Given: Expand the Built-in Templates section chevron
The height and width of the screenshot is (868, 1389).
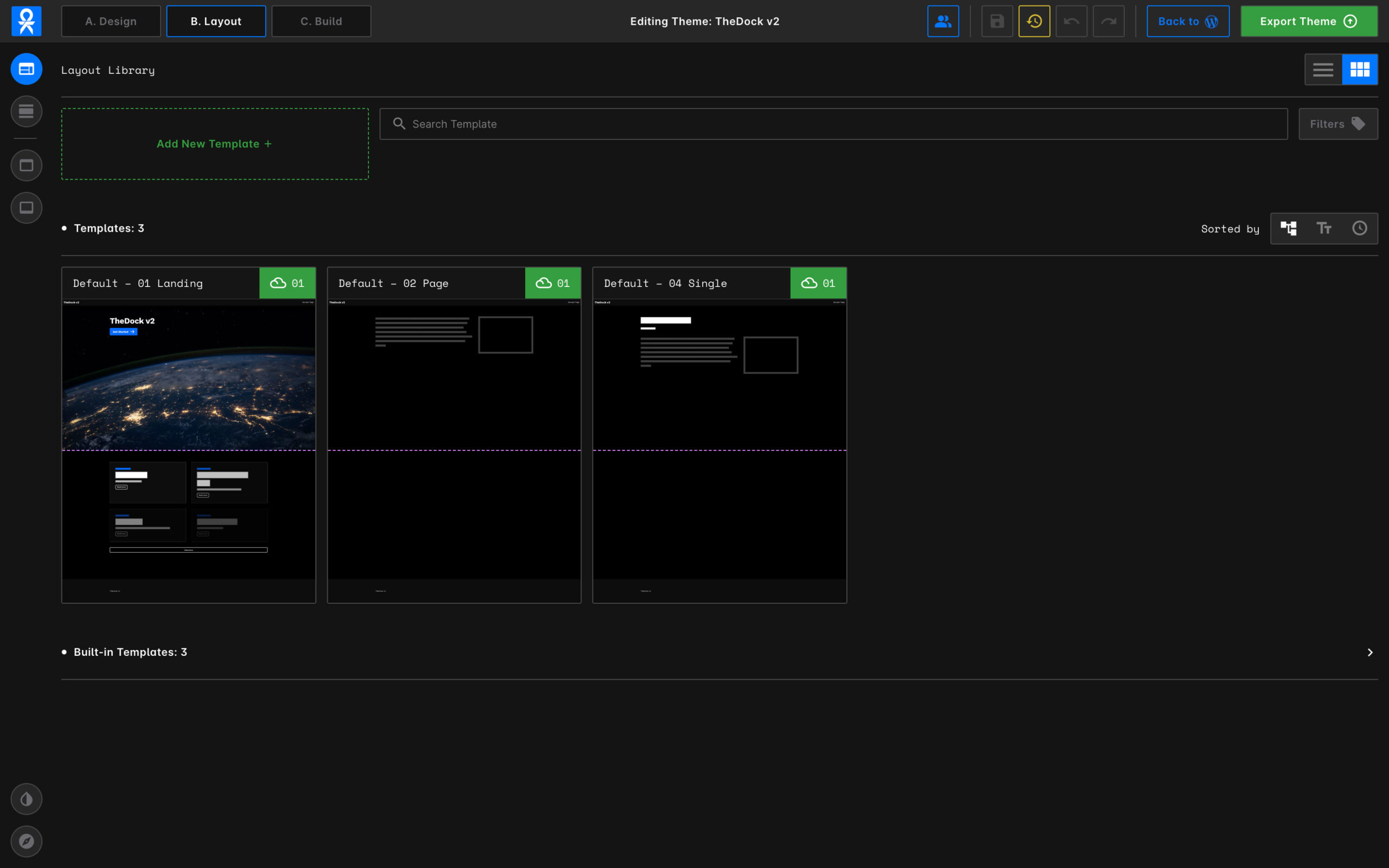Looking at the screenshot, I should [1369, 652].
